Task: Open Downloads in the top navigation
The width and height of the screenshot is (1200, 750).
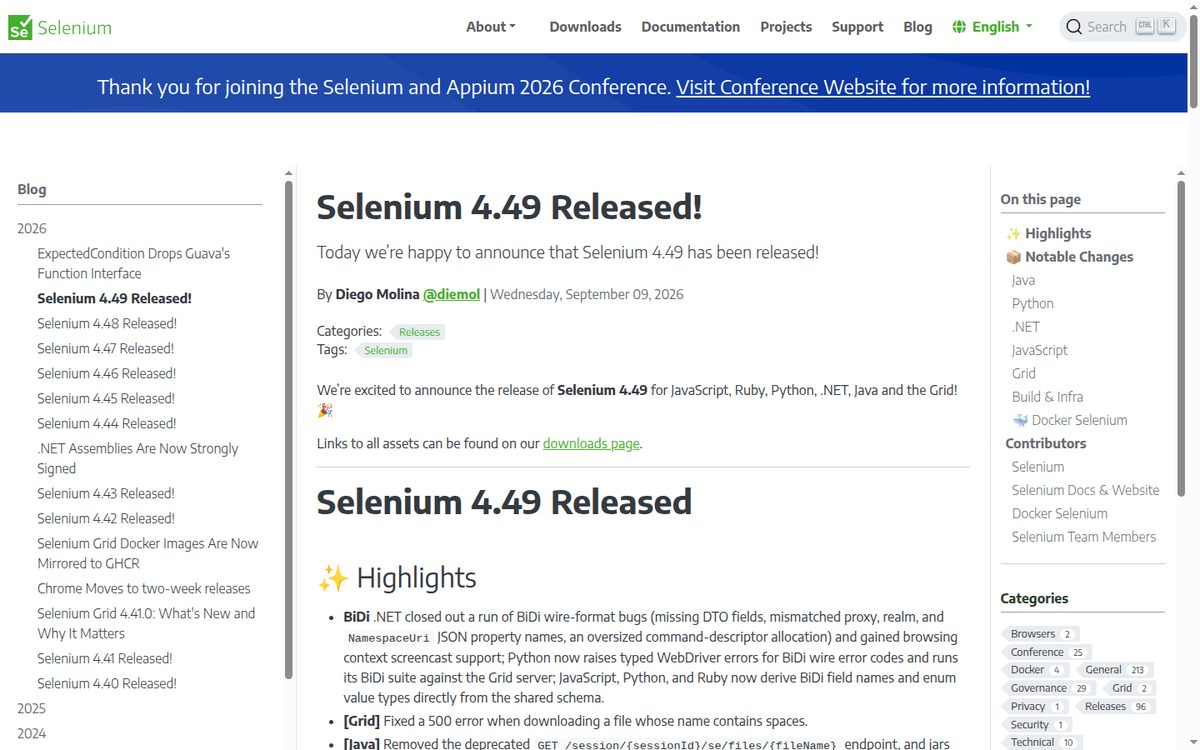Action: [x=585, y=27]
